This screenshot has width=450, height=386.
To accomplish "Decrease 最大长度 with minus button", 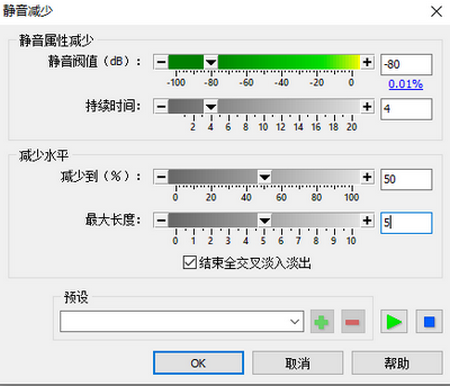I will pos(161,220).
